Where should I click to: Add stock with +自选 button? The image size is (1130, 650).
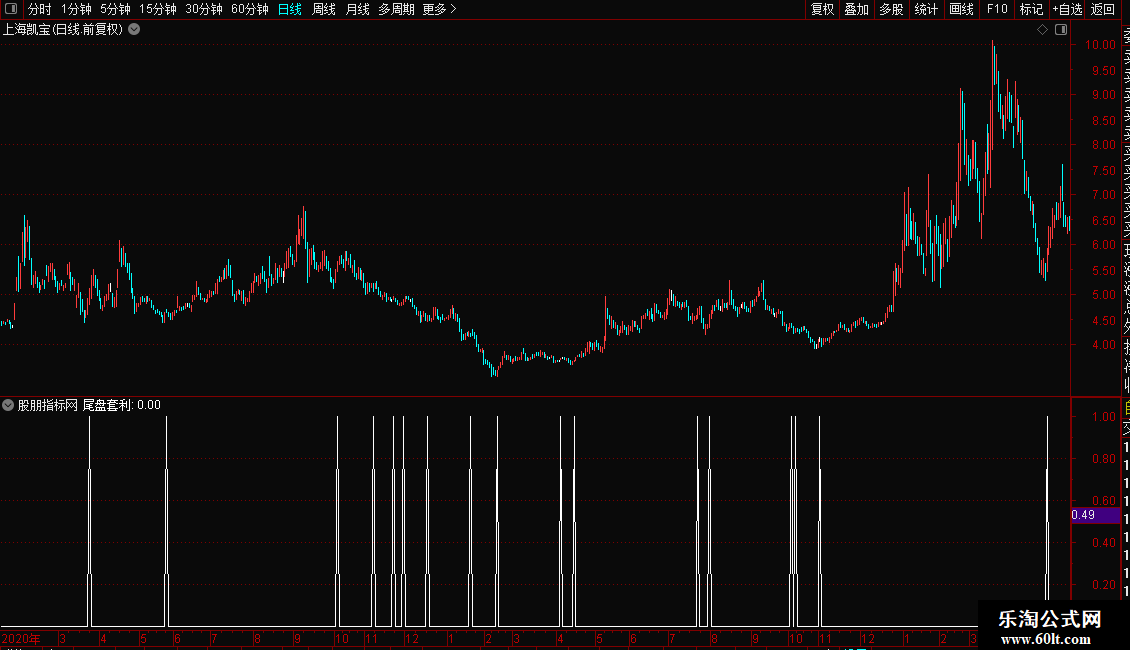point(1067,9)
